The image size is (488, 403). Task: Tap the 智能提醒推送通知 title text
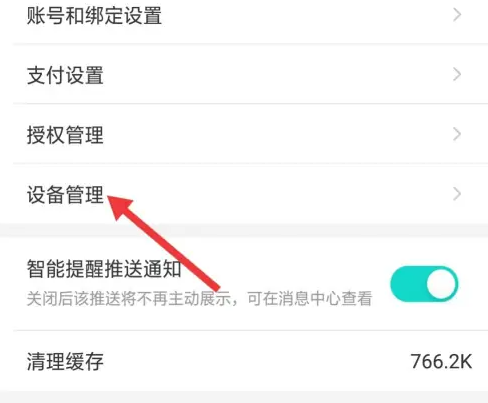tap(104, 269)
